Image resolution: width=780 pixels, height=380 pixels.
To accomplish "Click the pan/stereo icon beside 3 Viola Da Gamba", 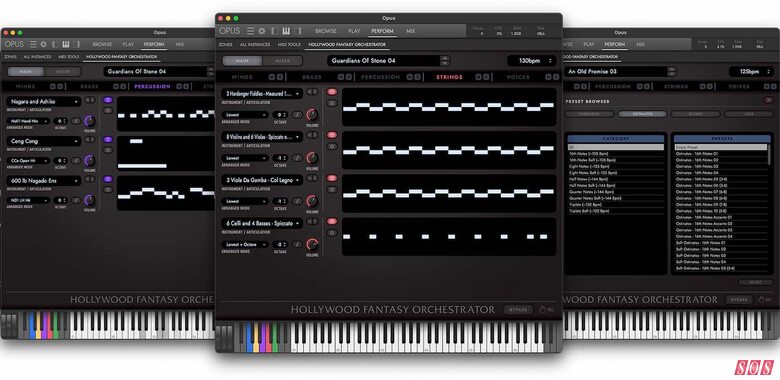I will tap(312, 178).
